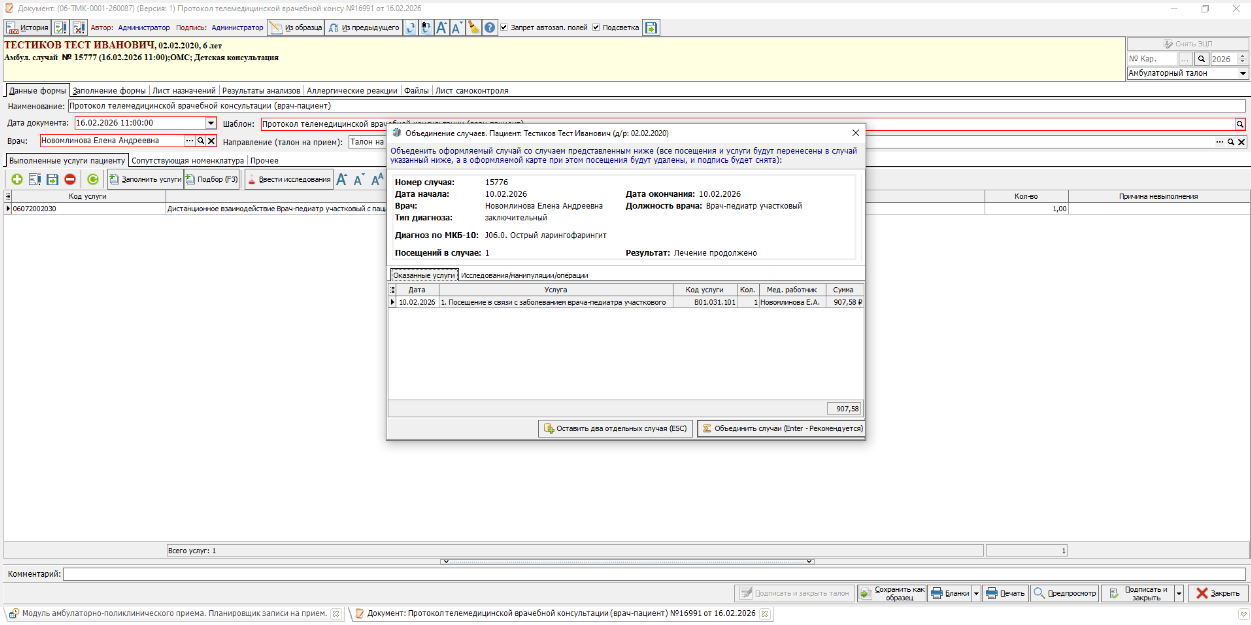
Task: Click the broom clear icon in the top toolbar
Action: point(474,28)
